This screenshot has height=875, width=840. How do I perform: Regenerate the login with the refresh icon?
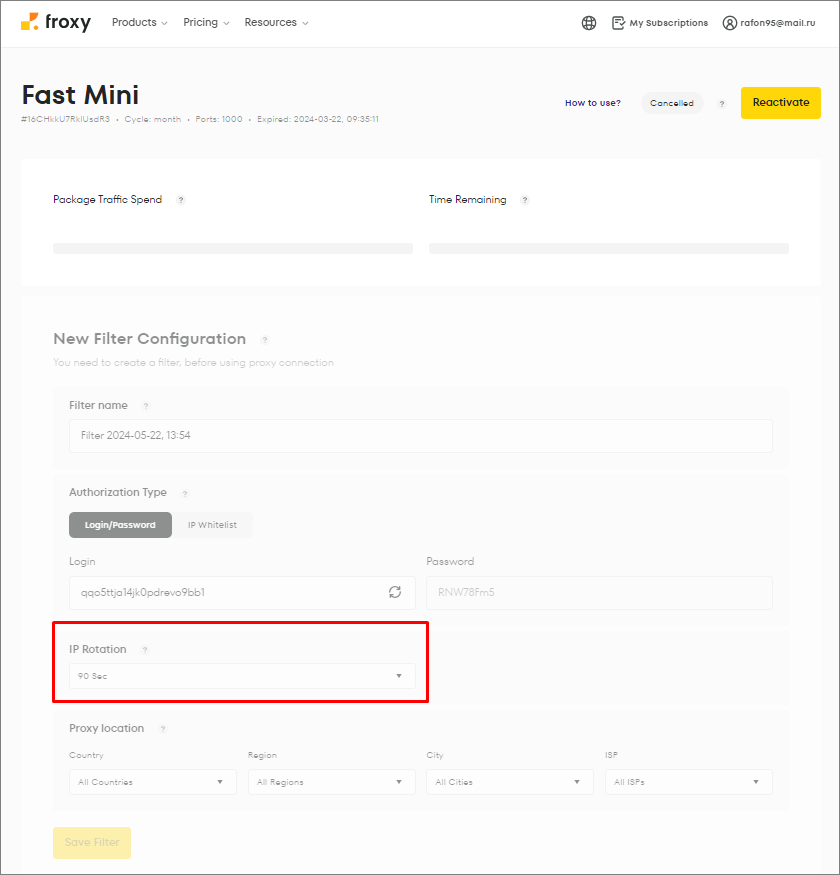(x=395, y=592)
